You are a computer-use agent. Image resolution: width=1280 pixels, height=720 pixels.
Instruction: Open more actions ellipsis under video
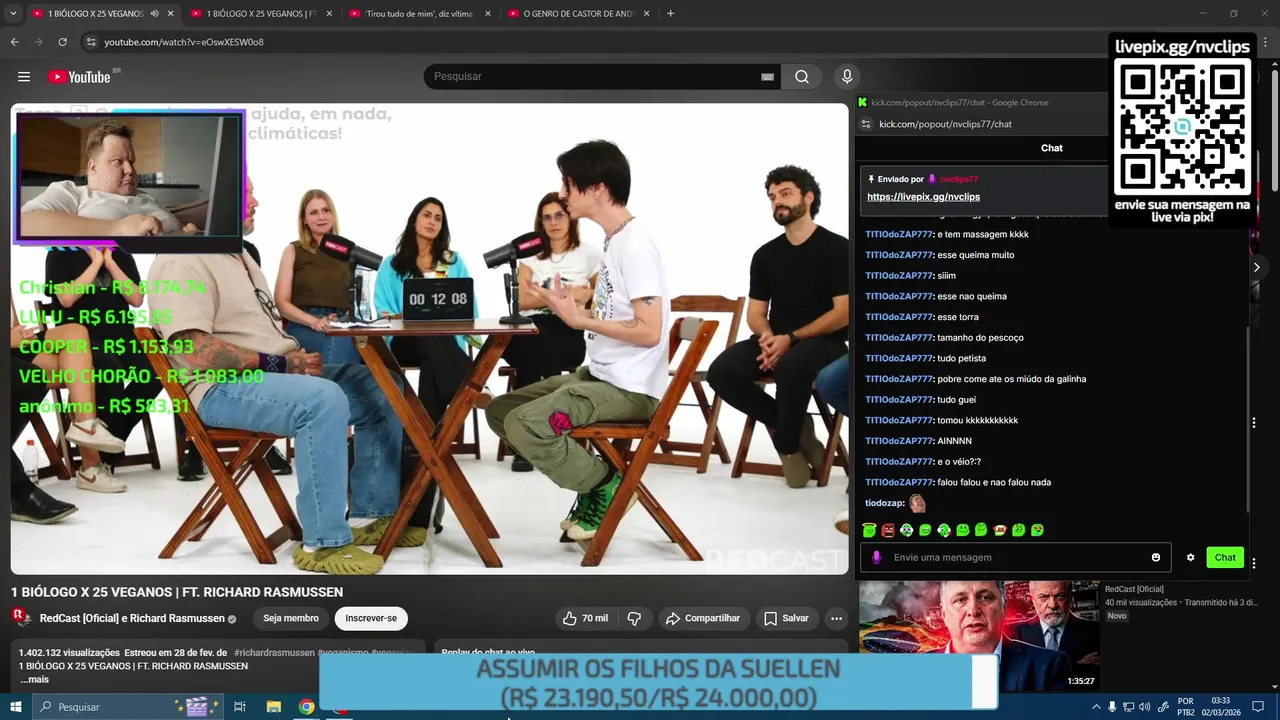pyautogui.click(x=836, y=618)
